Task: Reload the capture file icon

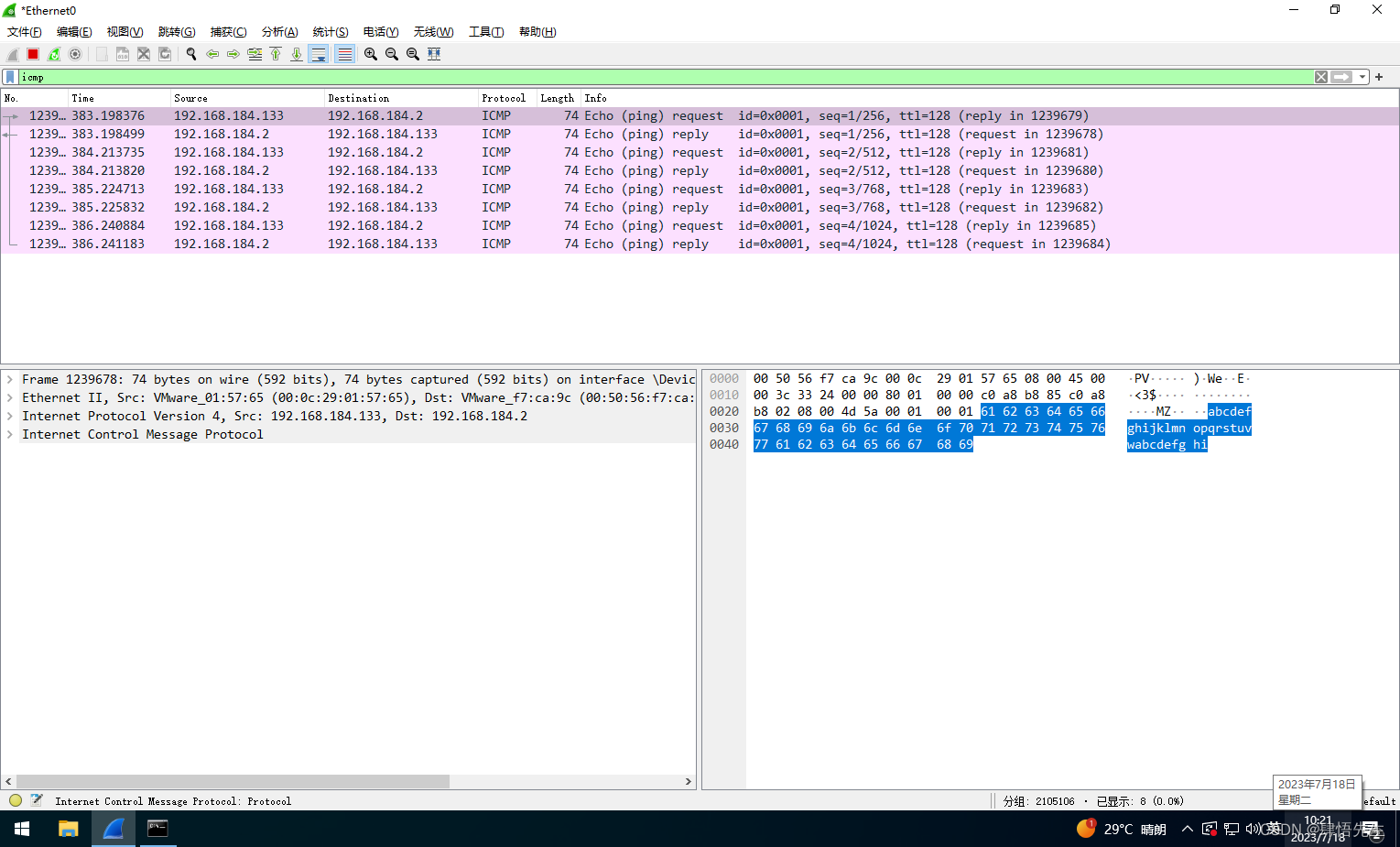Action: click(165, 54)
